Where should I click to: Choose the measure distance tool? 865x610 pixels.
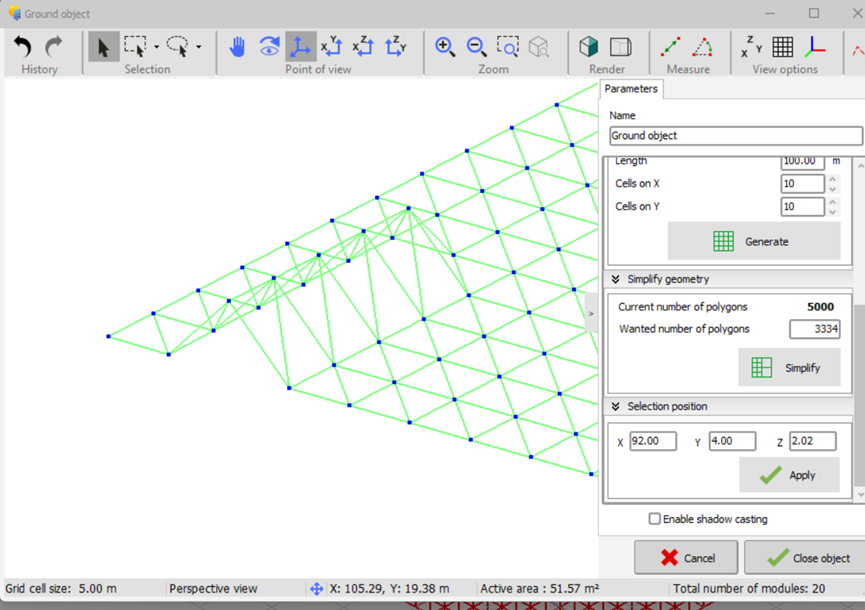[672, 46]
